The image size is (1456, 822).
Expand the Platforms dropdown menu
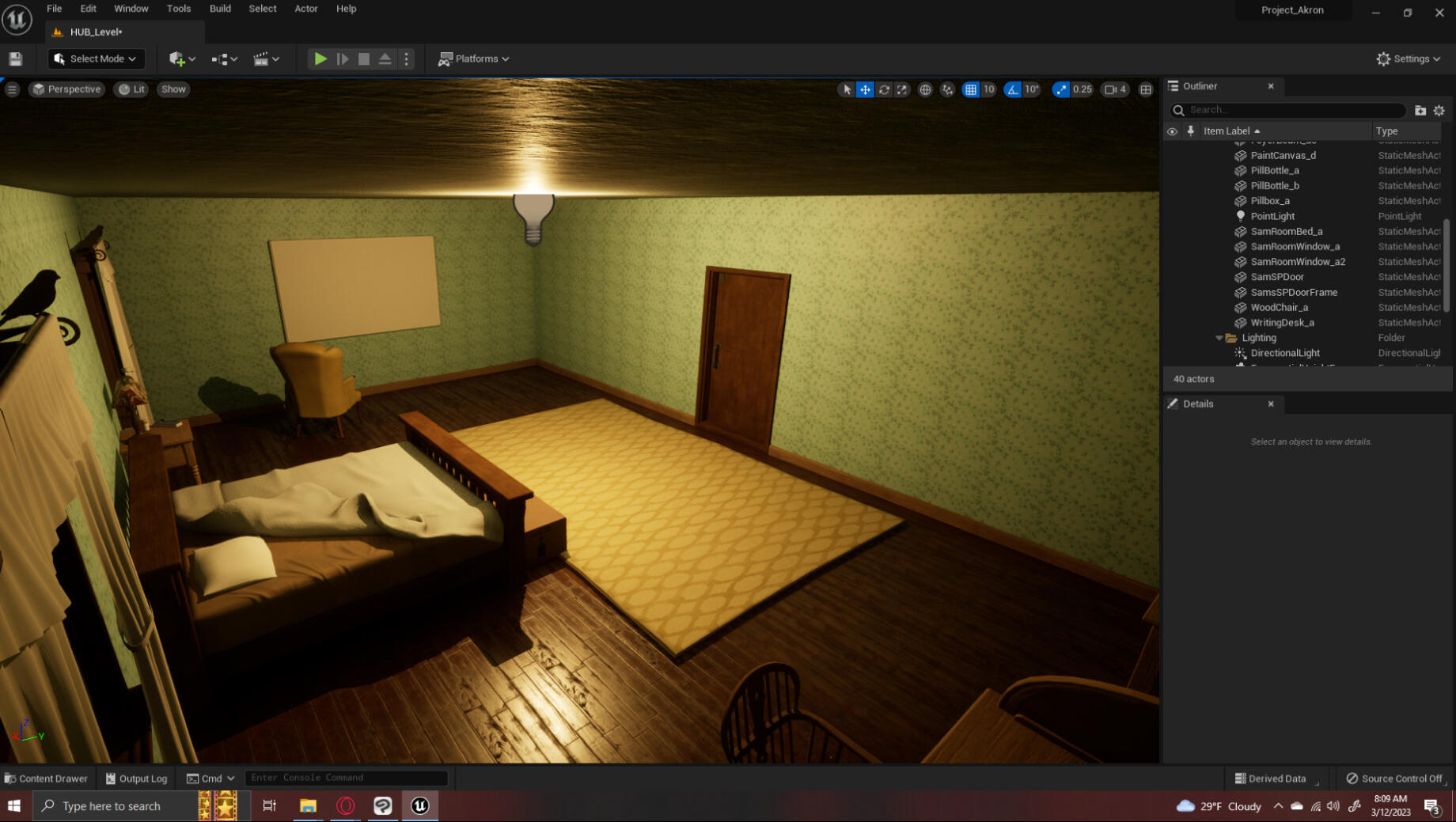pos(474,59)
